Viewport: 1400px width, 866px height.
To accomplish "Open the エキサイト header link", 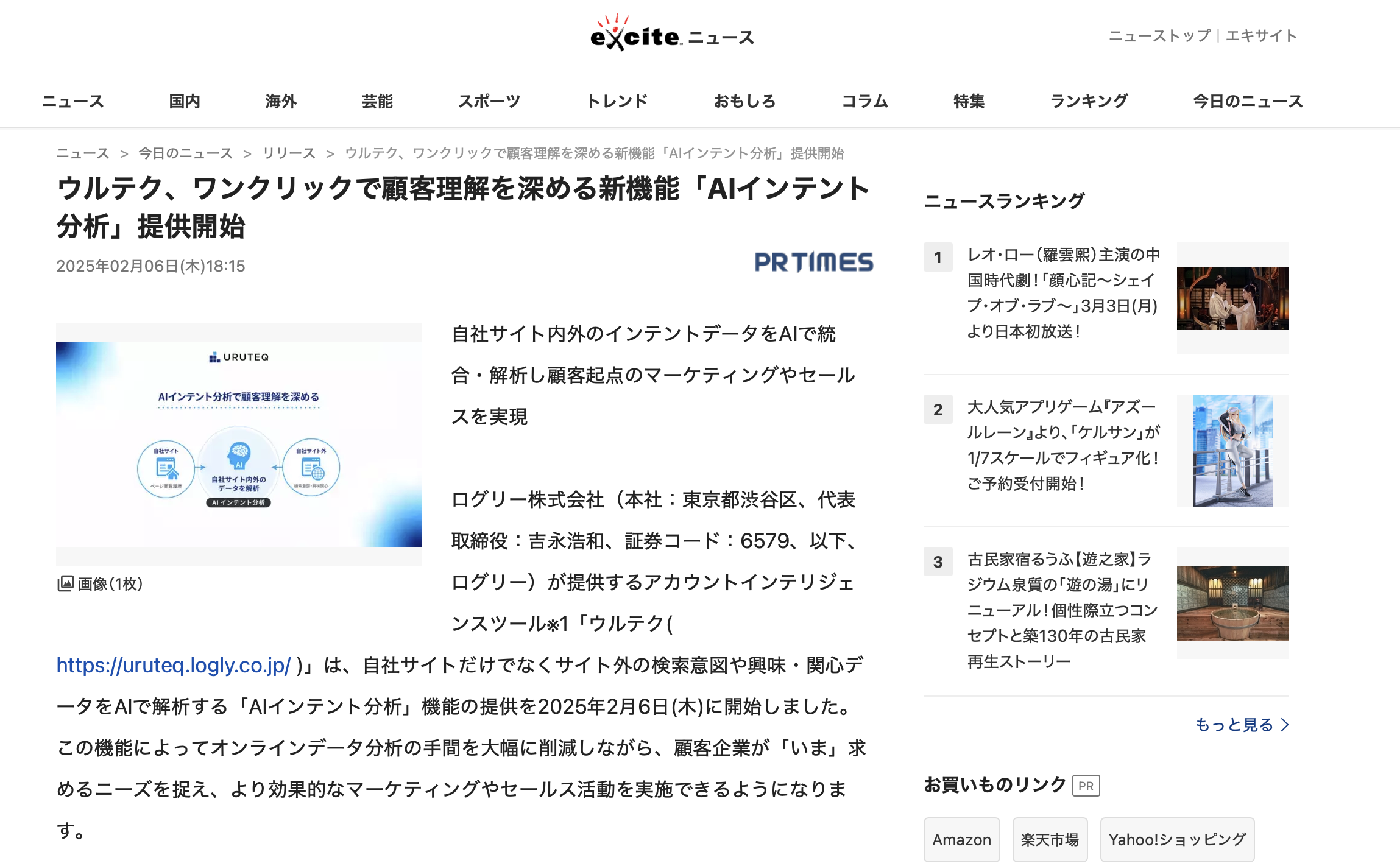I will (x=1261, y=36).
